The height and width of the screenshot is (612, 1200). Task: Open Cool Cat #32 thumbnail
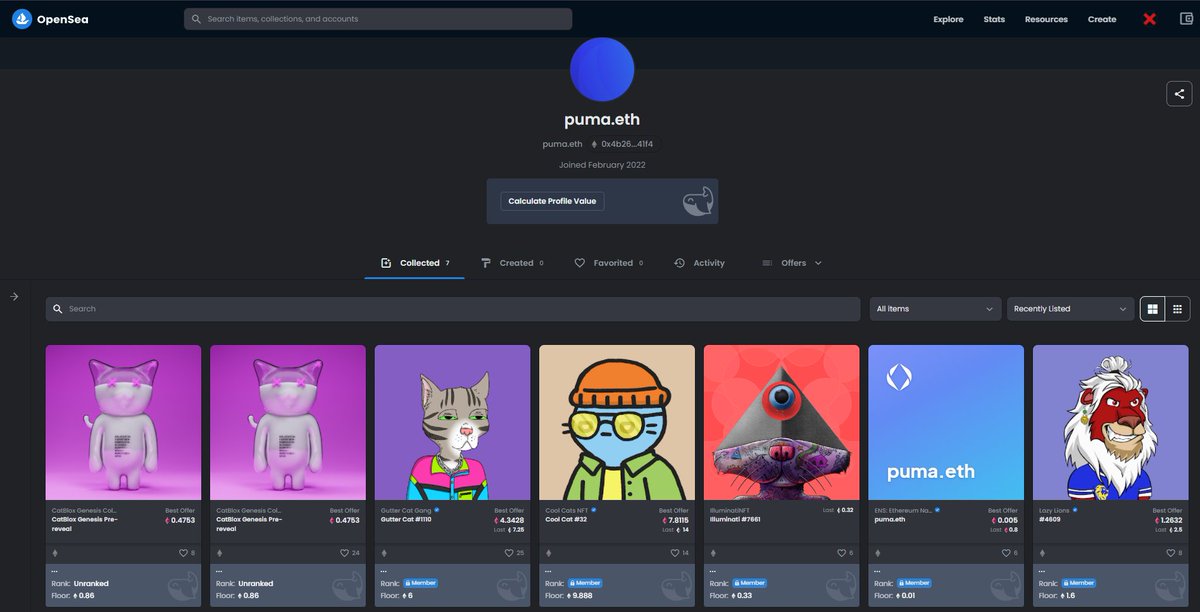tap(617, 423)
